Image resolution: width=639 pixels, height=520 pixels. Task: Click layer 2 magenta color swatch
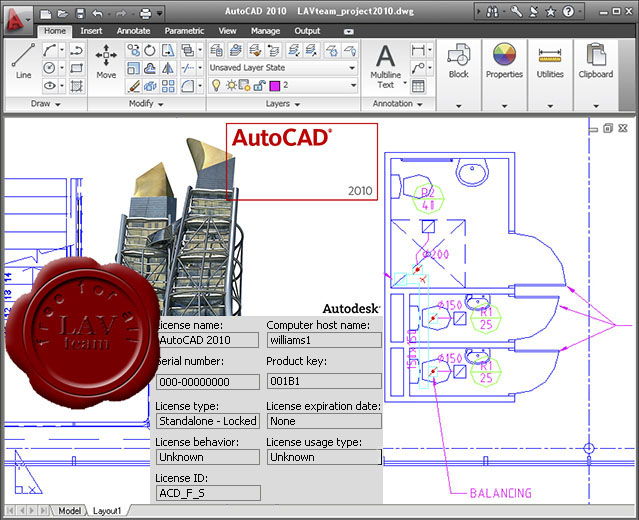(x=275, y=86)
